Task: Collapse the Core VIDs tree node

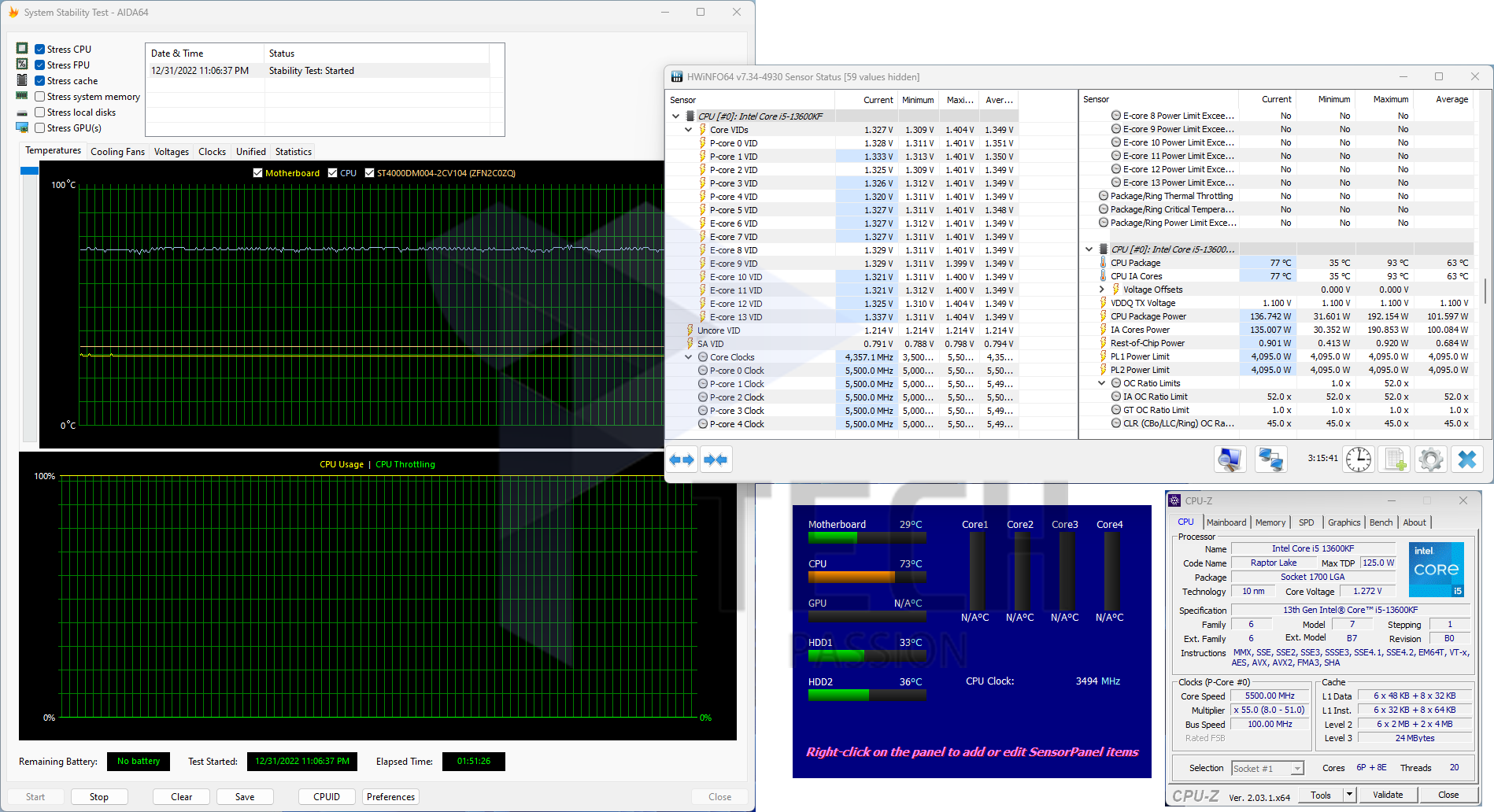Action: [x=689, y=130]
